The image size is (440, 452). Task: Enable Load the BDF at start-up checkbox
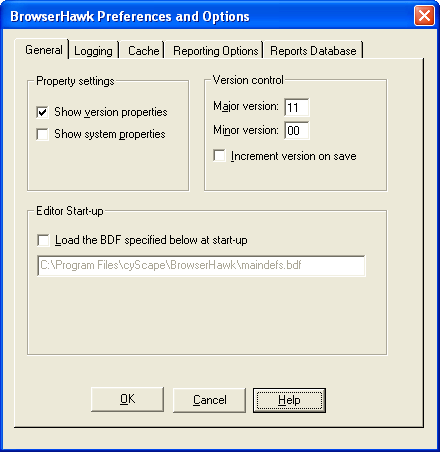click(43, 240)
